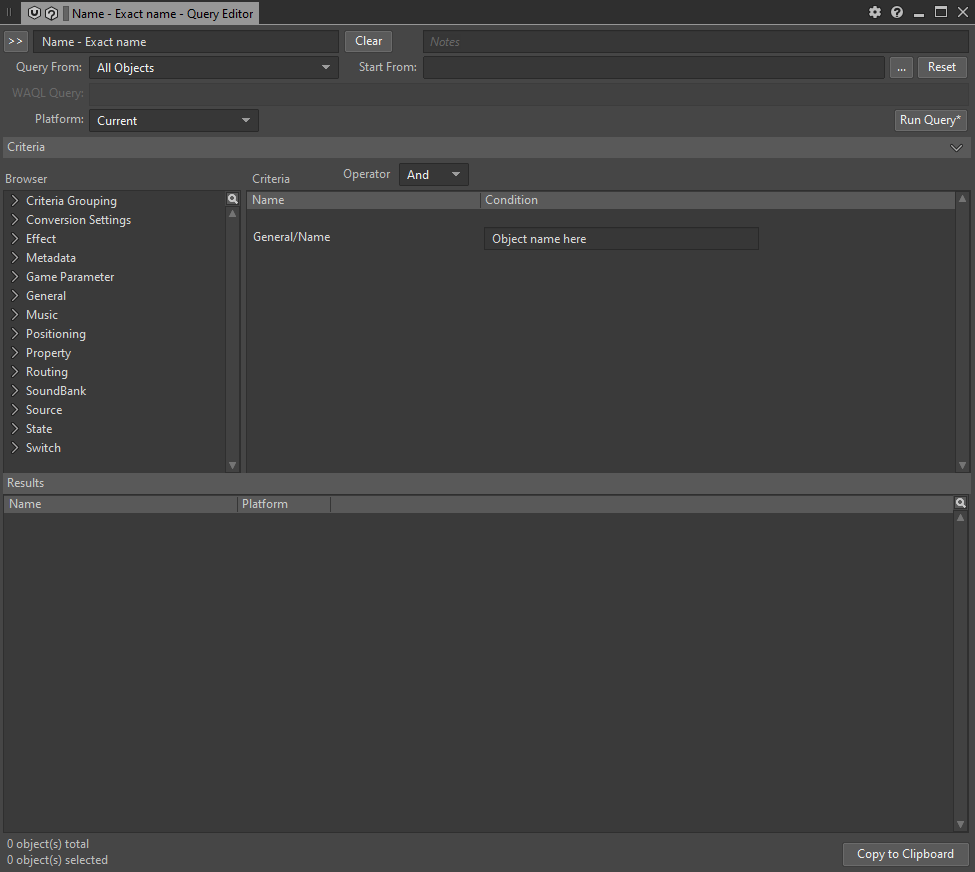Screen dimensions: 975x872
Task: Click the first icon in title tab
Action: click(x=35, y=14)
